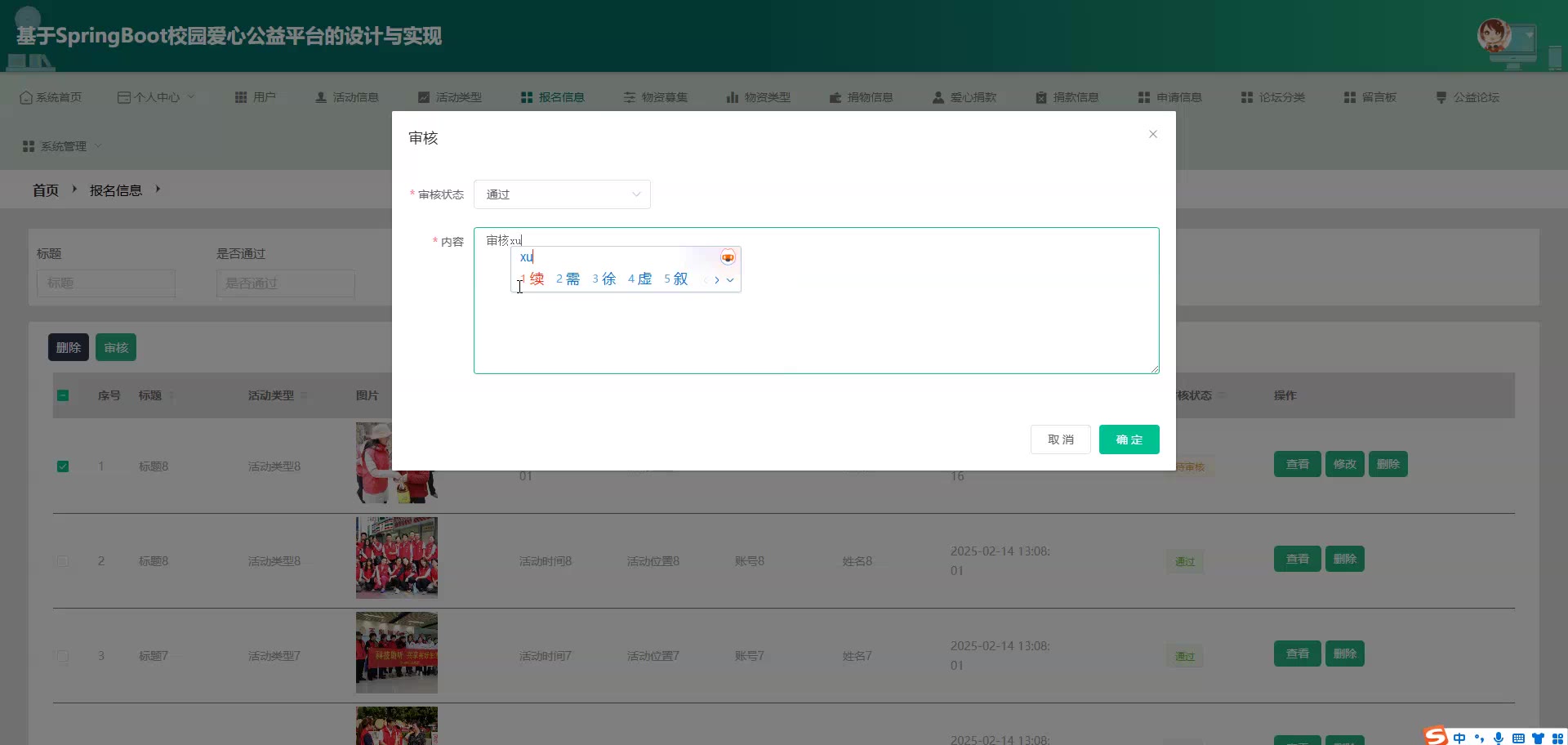Choose candidate 5 叙 in IME box
The width and height of the screenshot is (1568, 745).
[x=676, y=279]
